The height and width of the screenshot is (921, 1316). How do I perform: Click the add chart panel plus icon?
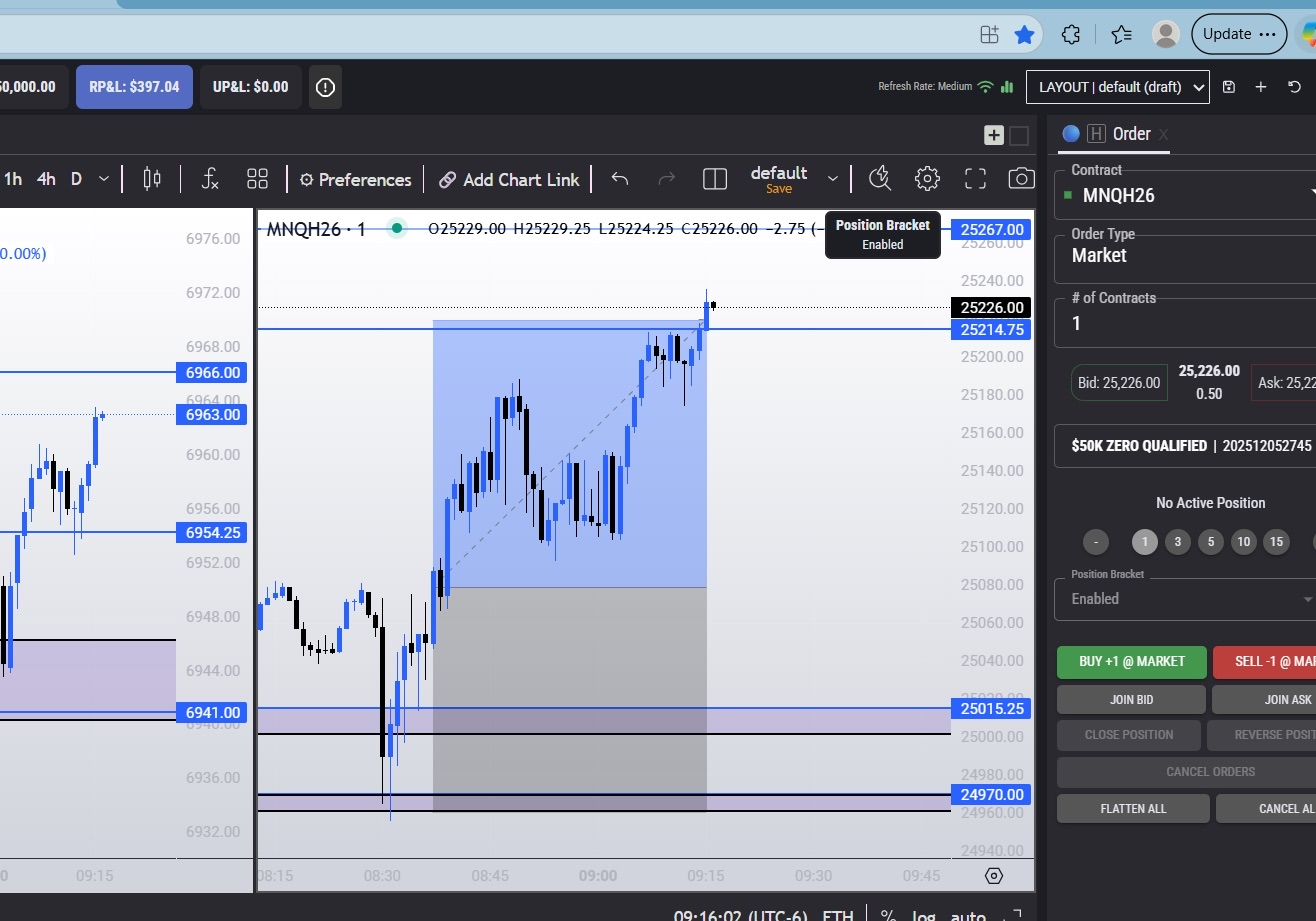(x=994, y=136)
